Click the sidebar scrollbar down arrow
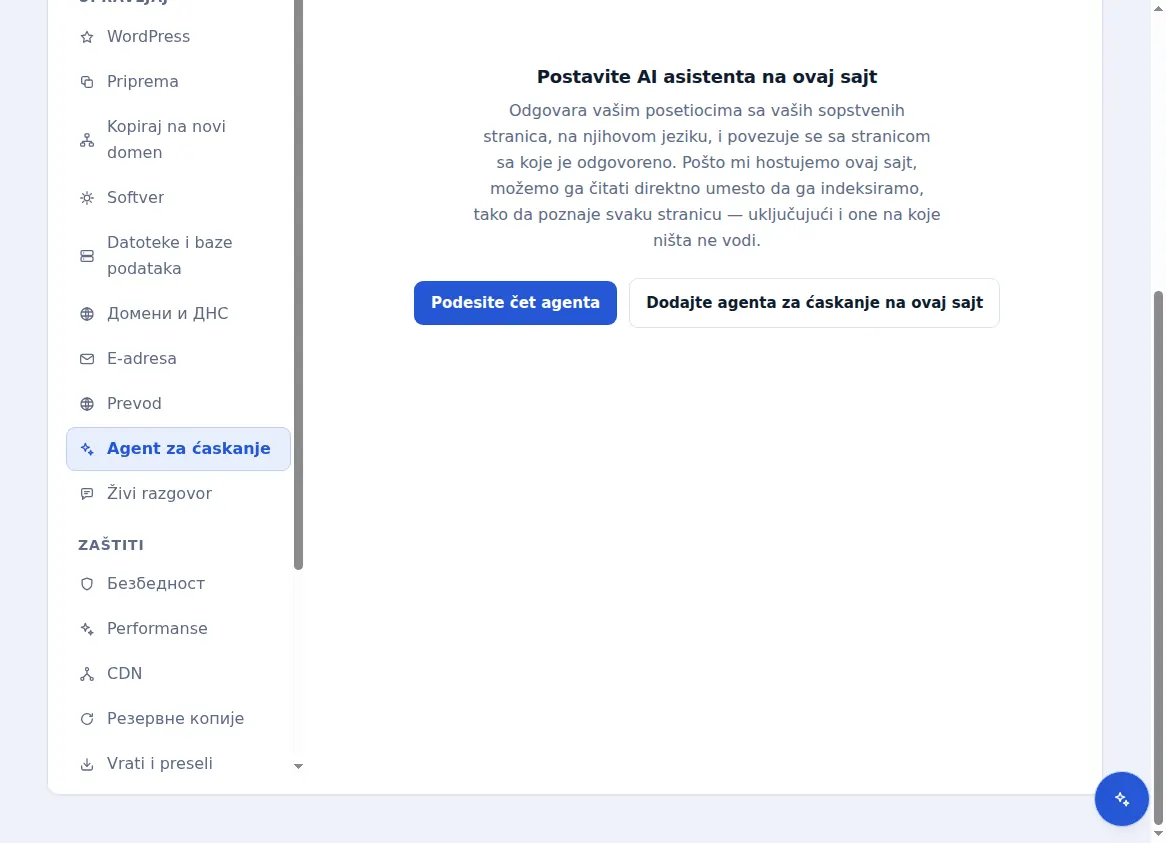1166x843 pixels. pos(298,766)
